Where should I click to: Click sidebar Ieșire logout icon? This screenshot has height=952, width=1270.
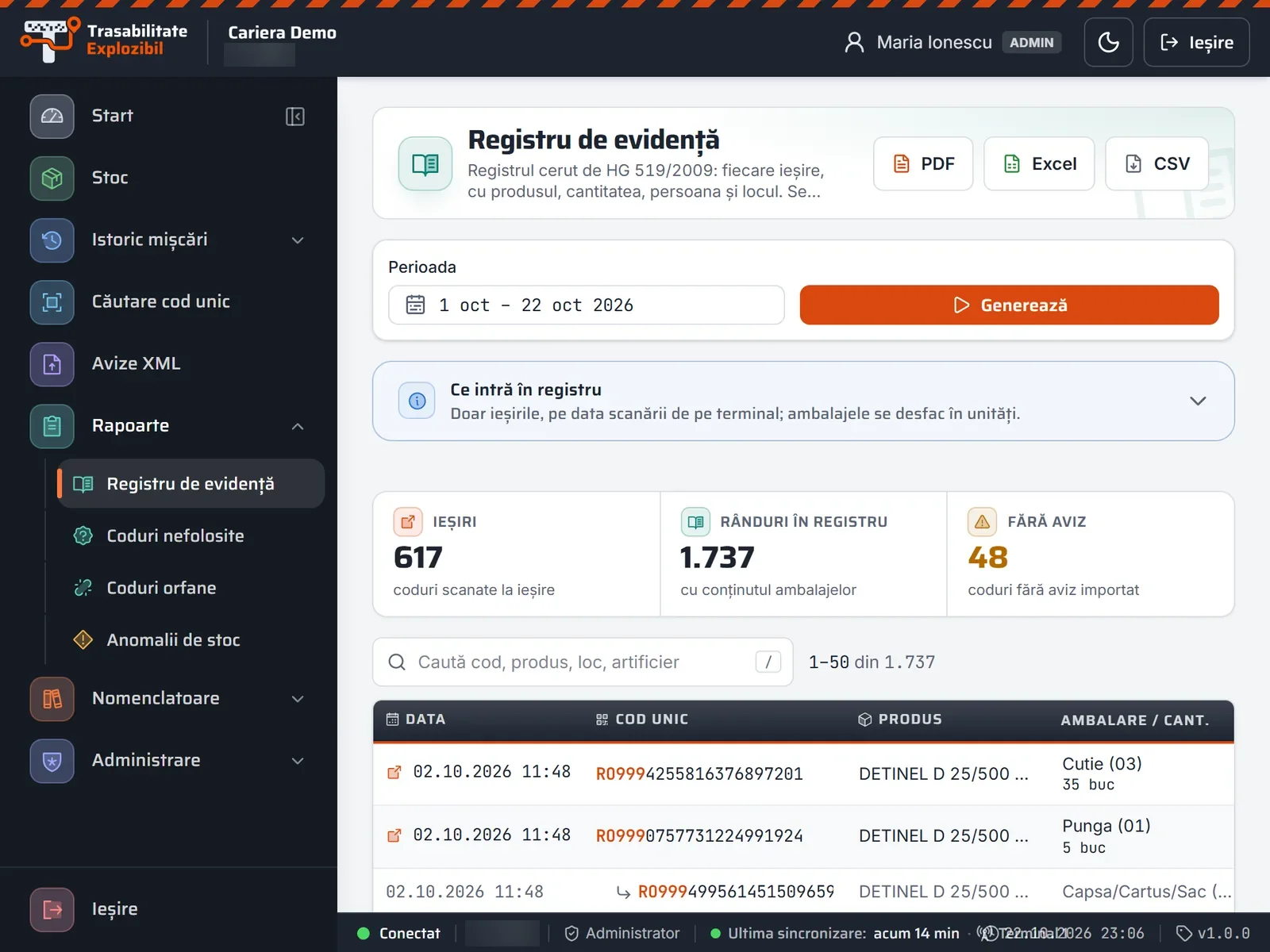click(x=52, y=909)
